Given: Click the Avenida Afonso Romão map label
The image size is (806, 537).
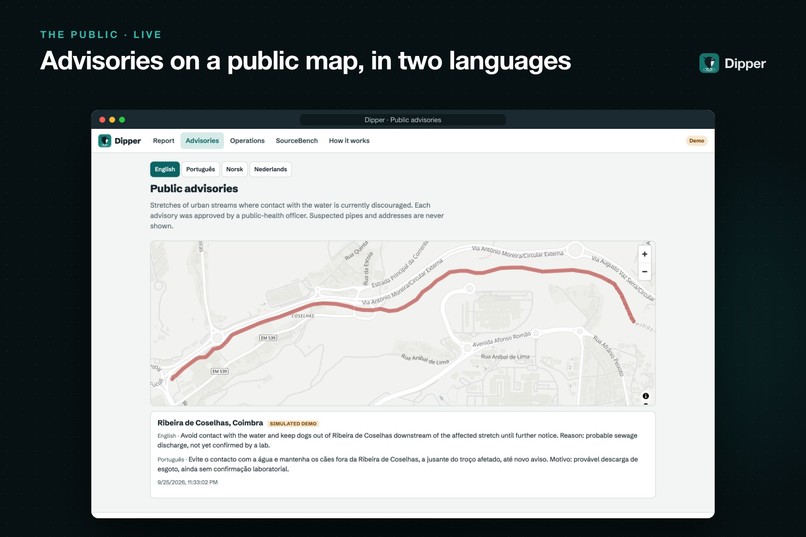Looking at the screenshot, I should (x=501, y=339).
